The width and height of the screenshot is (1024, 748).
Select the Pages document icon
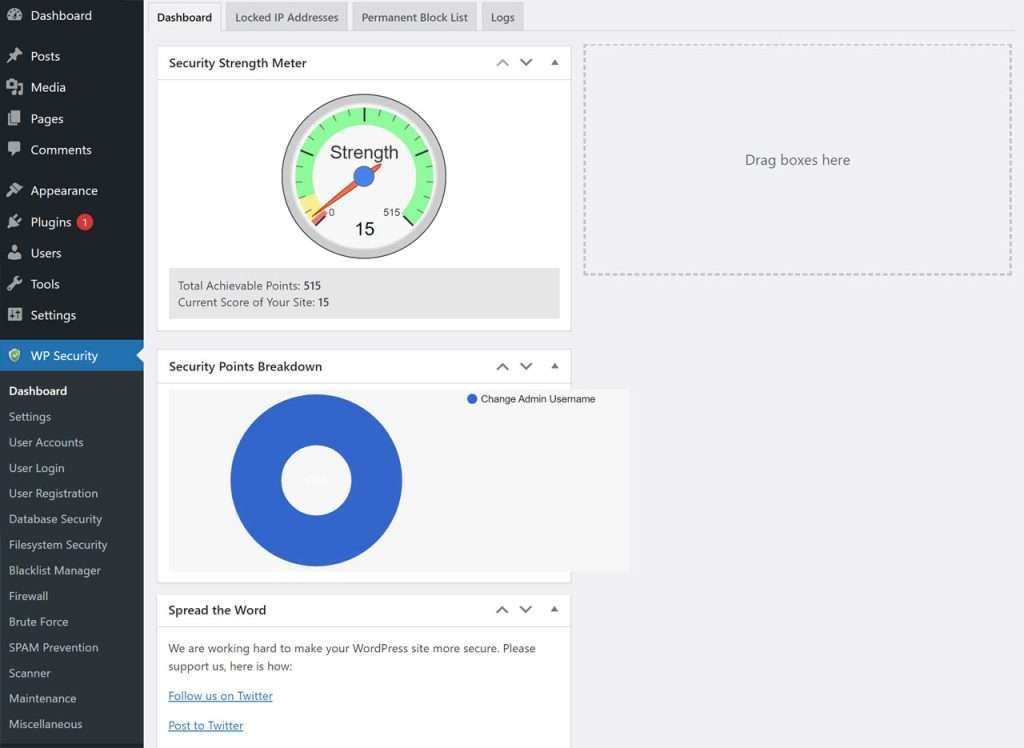tap(13, 118)
